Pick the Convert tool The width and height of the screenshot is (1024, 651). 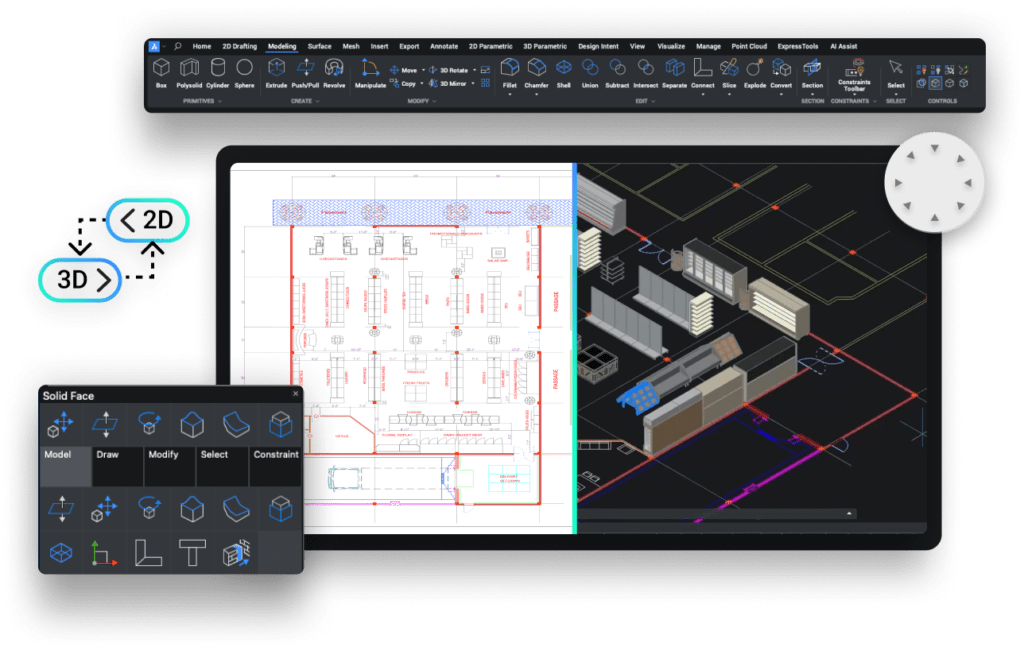[781, 72]
